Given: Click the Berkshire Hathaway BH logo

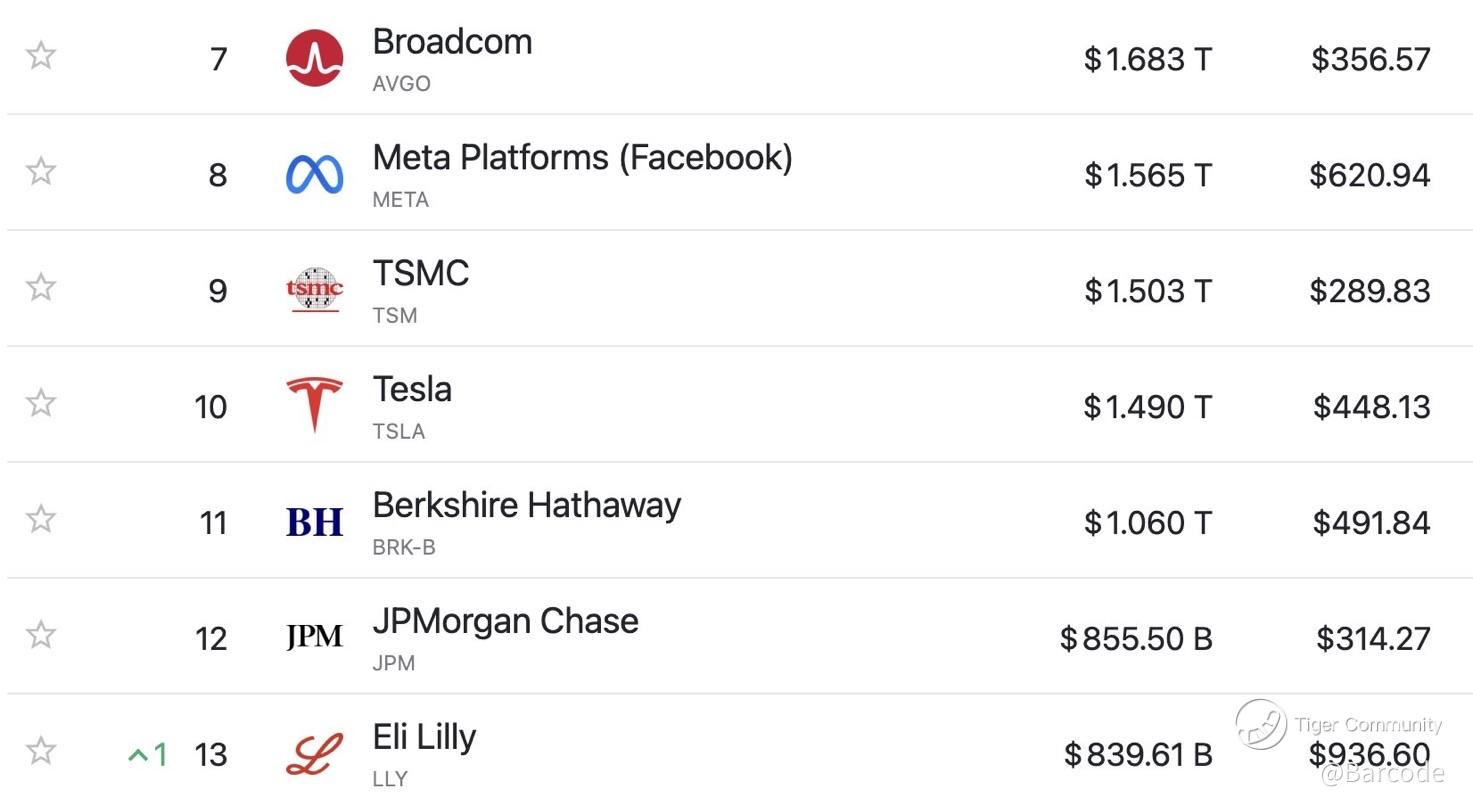Looking at the screenshot, I should point(314,522).
